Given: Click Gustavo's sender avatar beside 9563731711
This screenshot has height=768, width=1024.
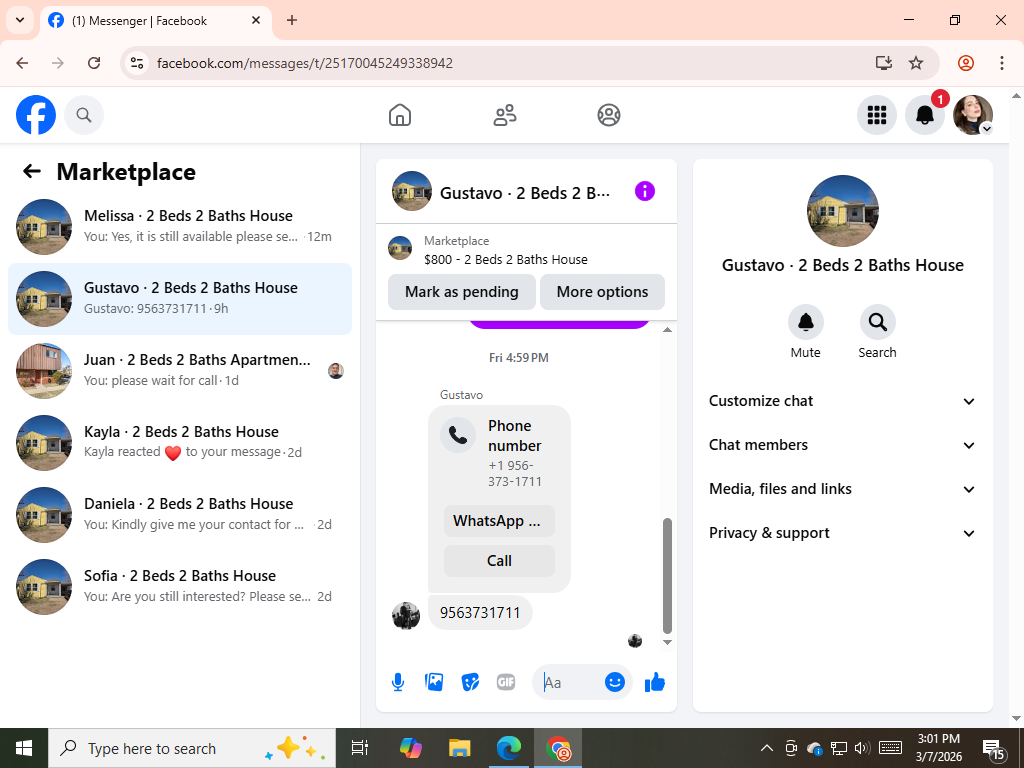Looking at the screenshot, I should (x=406, y=615).
